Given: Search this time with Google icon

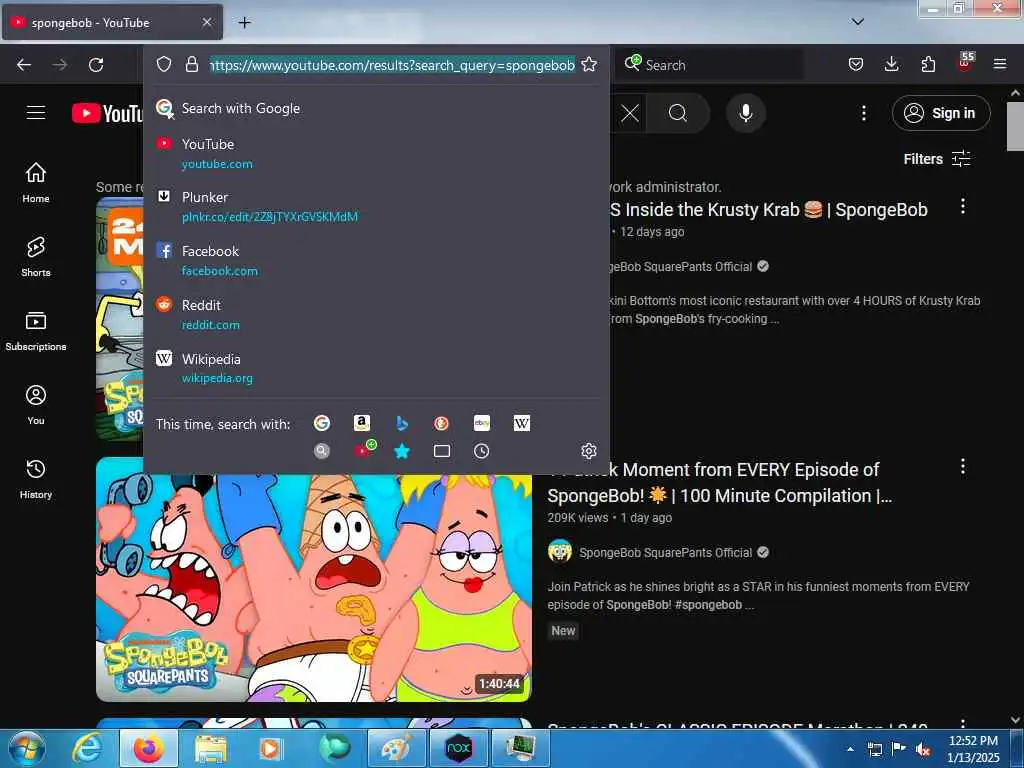Looking at the screenshot, I should point(322,423).
